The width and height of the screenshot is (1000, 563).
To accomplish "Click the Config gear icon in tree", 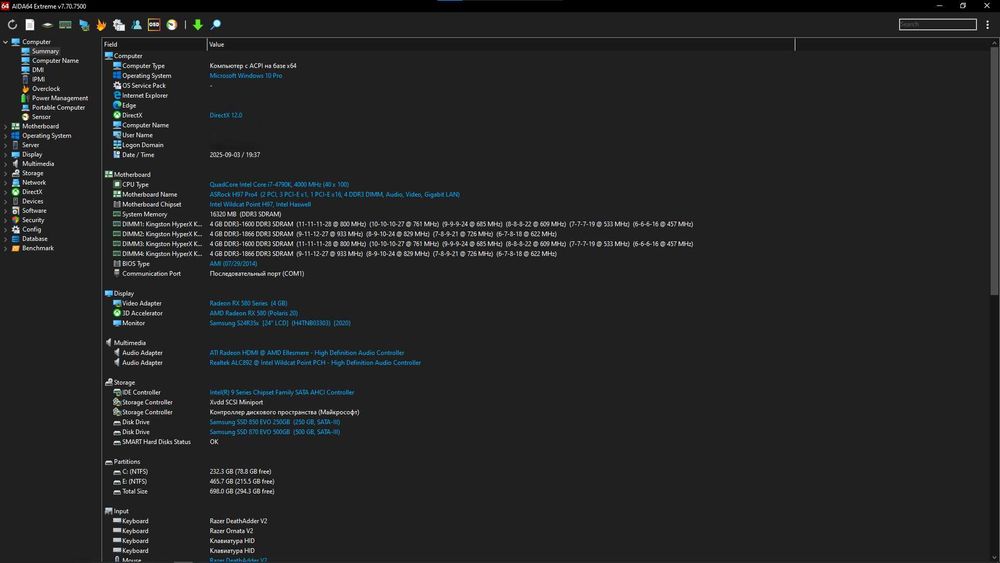I will click(15, 230).
